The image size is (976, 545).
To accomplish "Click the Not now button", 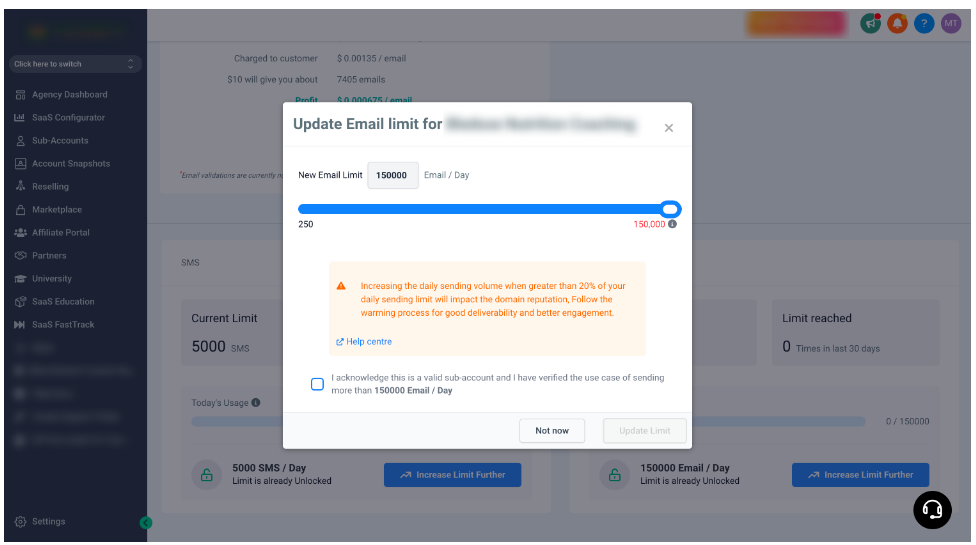I will click(x=552, y=431).
